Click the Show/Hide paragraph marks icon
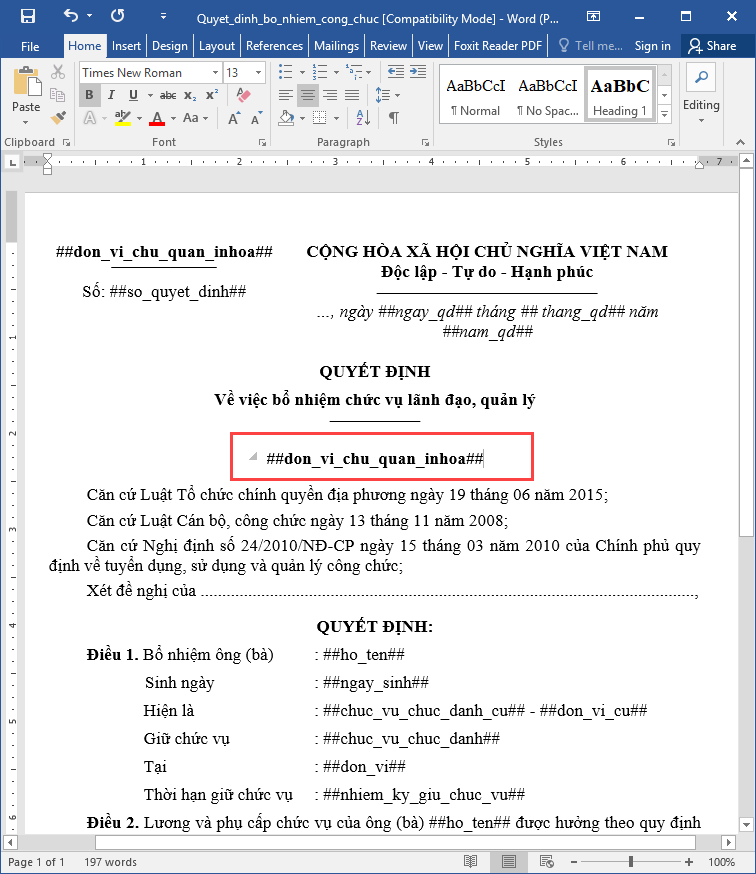The image size is (756, 874). point(394,118)
